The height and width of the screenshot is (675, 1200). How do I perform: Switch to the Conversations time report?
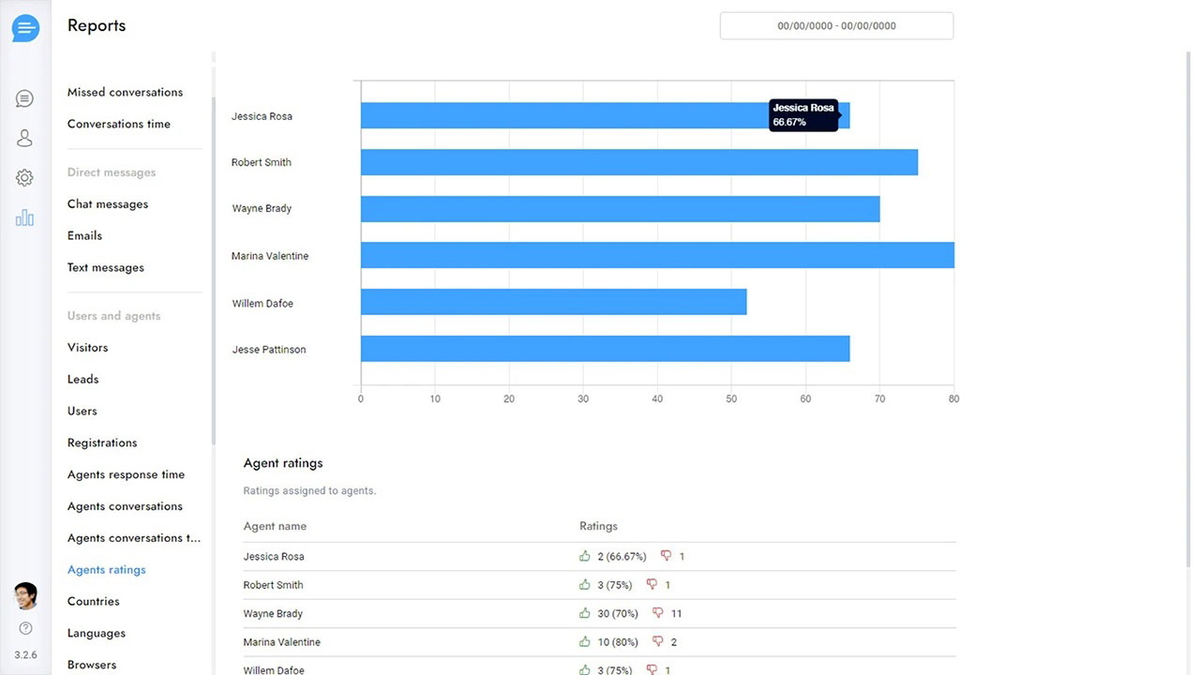pyautogui.click(x=121, y=123)
